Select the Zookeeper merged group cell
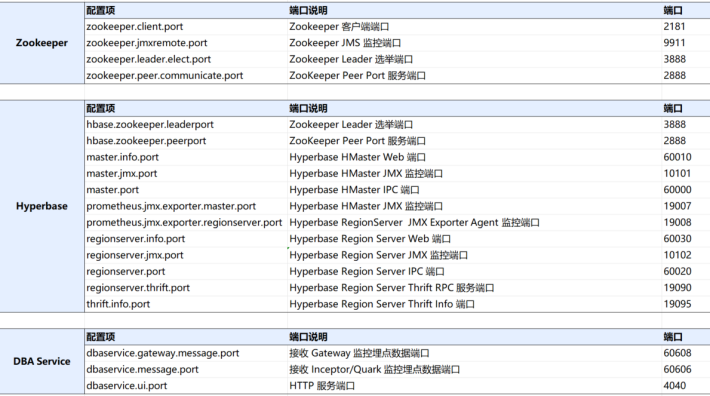Image resolution: width=710 pixels, height=396 pixels. (x=42, y=43)
